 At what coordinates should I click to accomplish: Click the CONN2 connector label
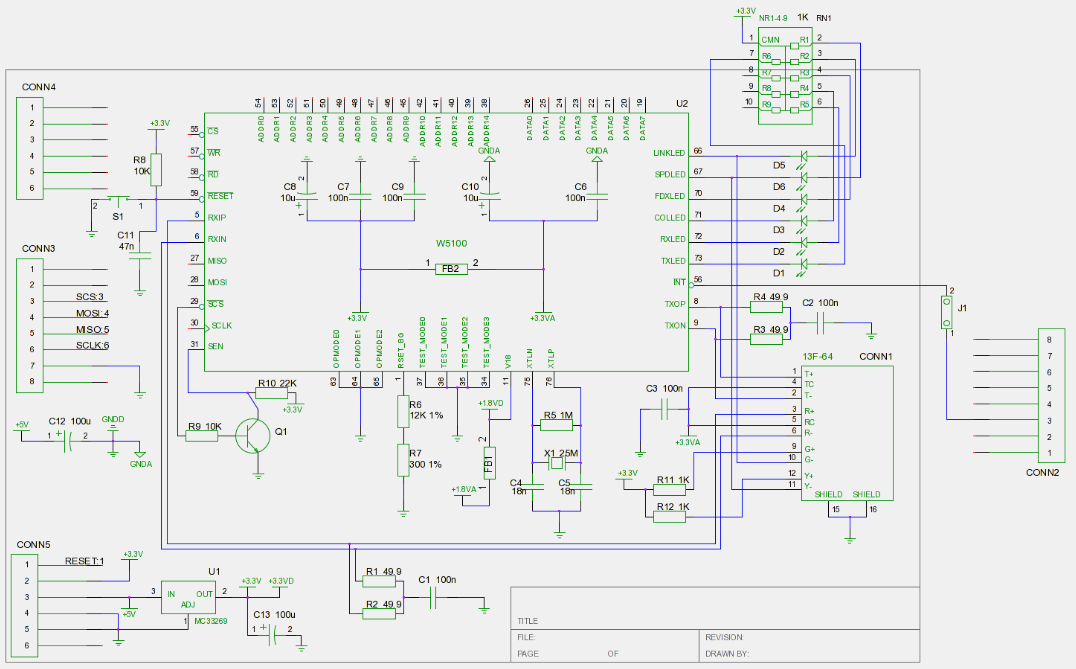[1042, 473]
